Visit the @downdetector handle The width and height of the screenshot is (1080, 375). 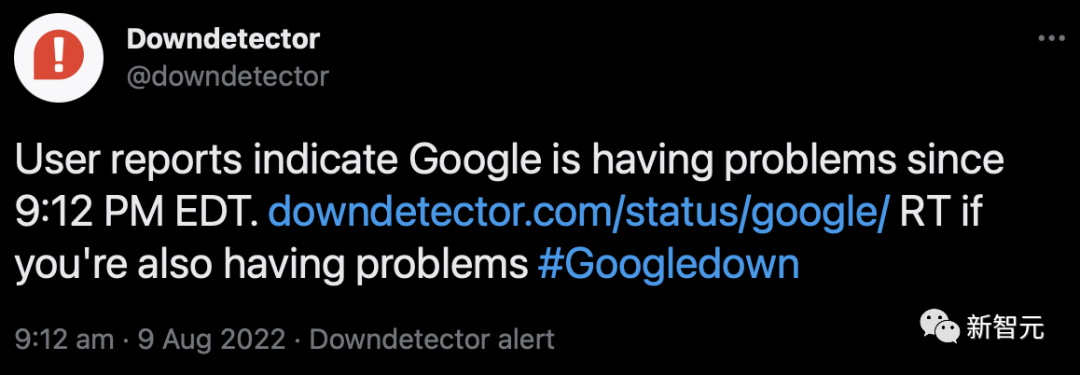[x=228, y=76]
